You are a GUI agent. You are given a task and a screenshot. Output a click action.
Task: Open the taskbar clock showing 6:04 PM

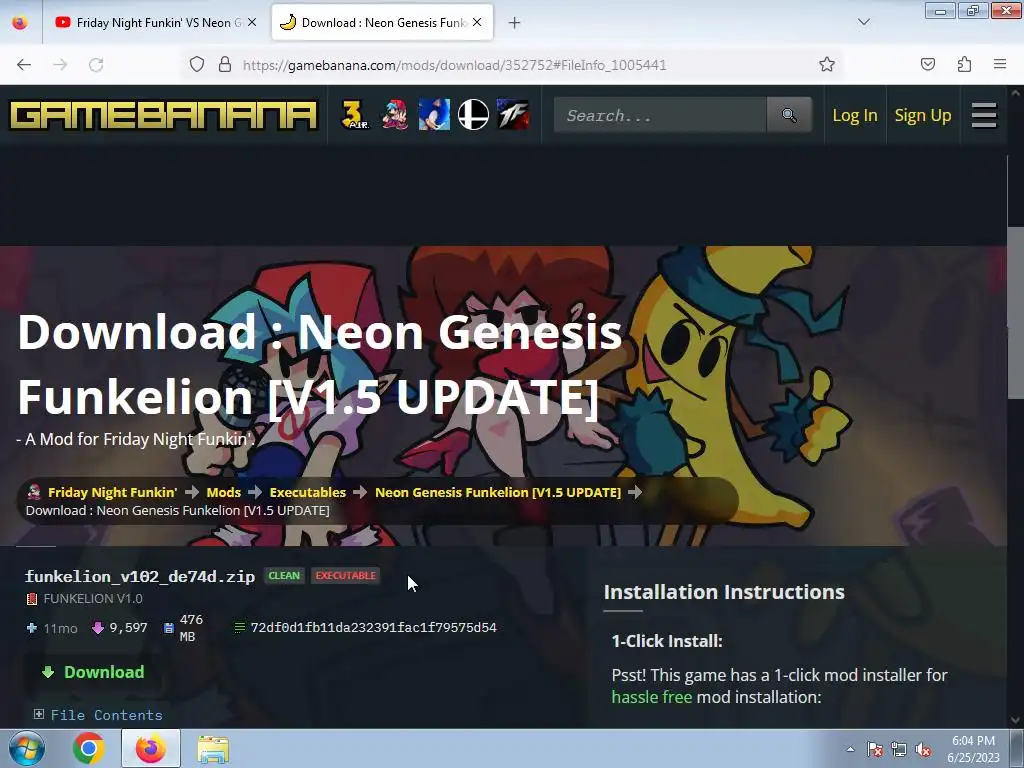(973, 749)
